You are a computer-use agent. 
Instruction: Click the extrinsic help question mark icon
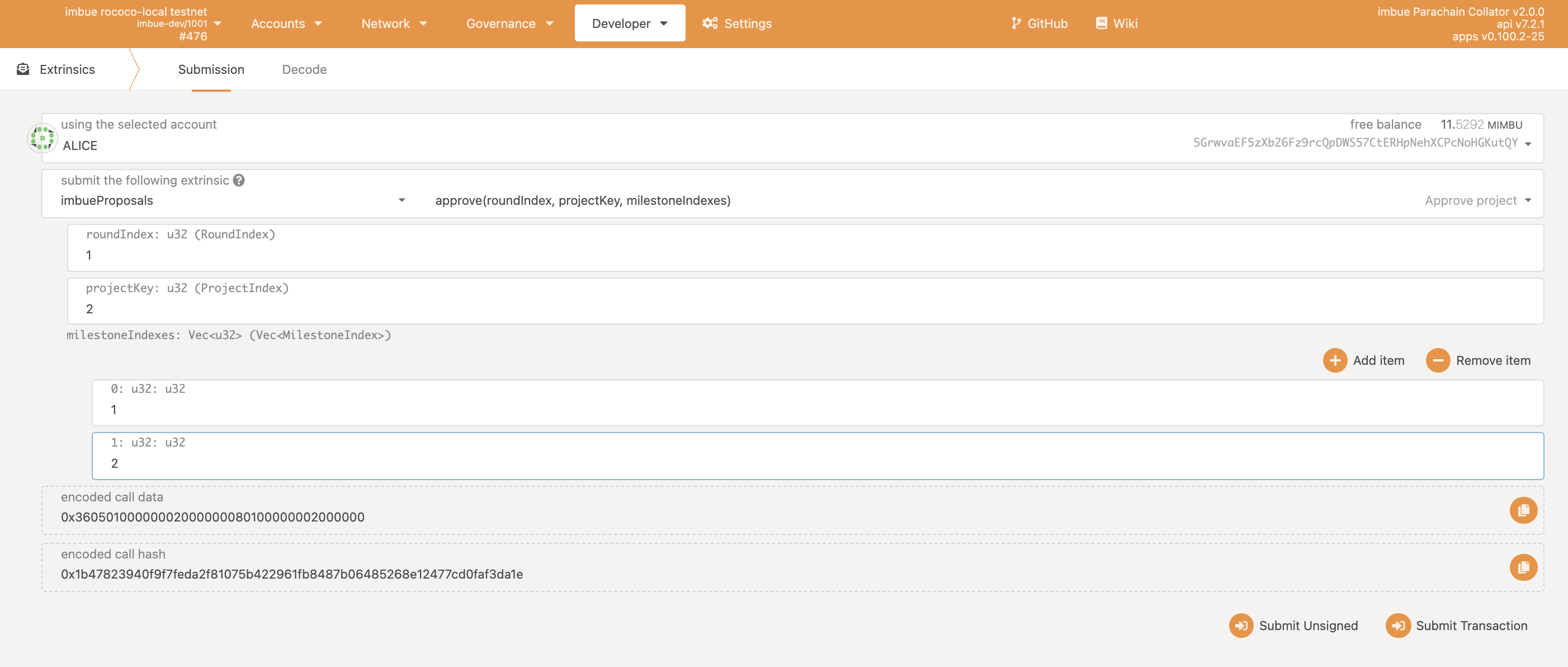coord(239,180)
